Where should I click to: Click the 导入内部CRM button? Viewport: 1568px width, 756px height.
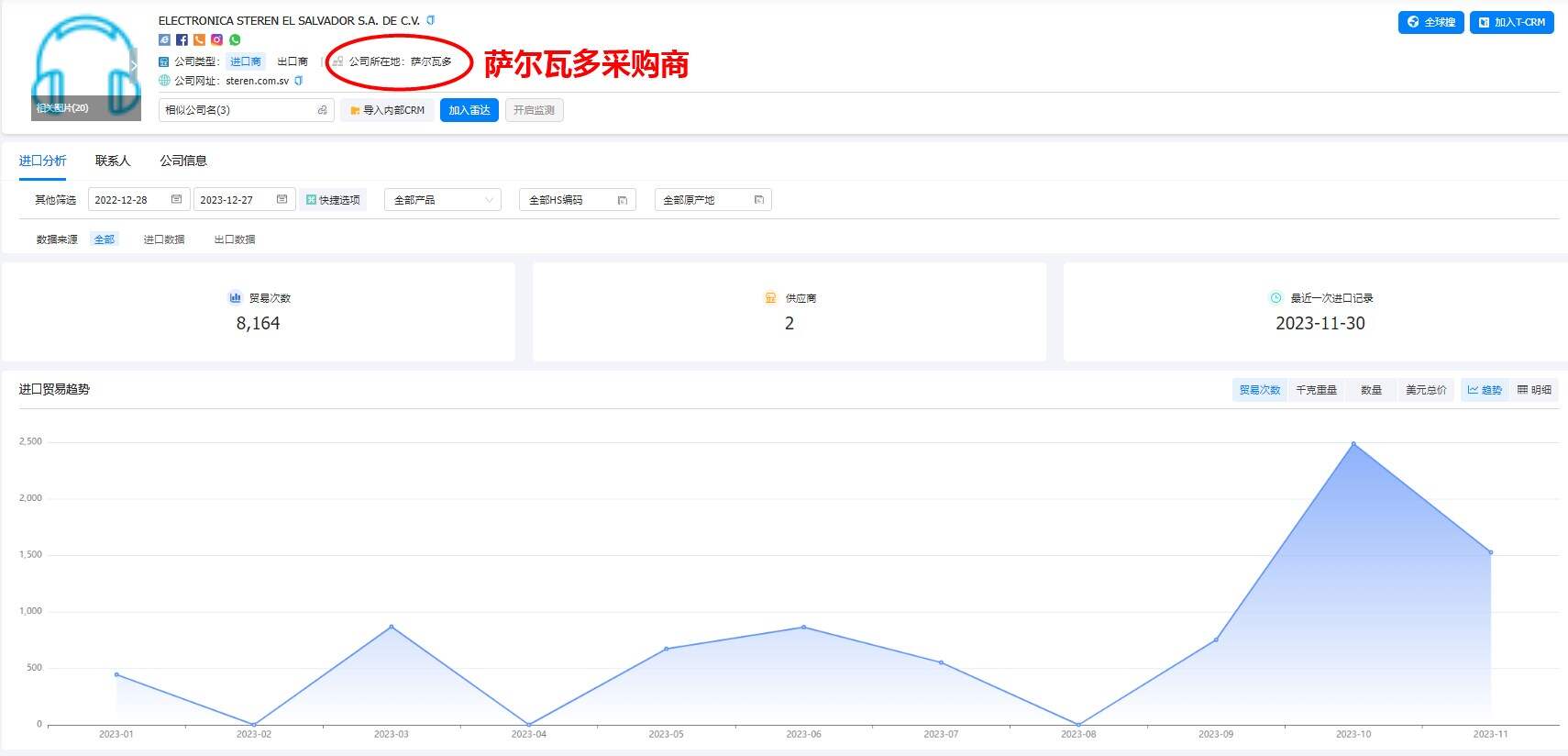point(387,110)
